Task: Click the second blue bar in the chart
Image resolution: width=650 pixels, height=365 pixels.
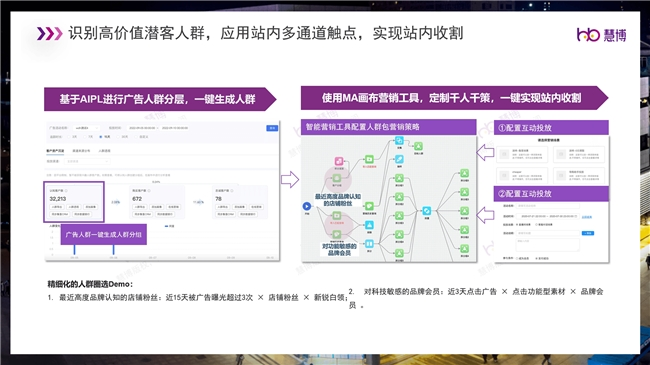Action: pyautogui.click(x=114, y=249)
